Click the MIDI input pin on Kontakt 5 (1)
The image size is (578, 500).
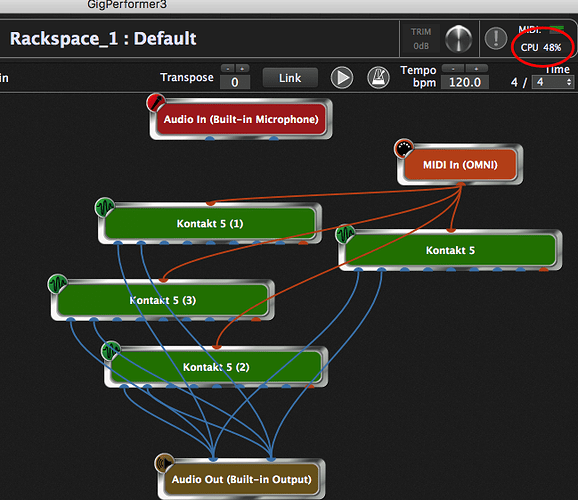pos(210,203)
